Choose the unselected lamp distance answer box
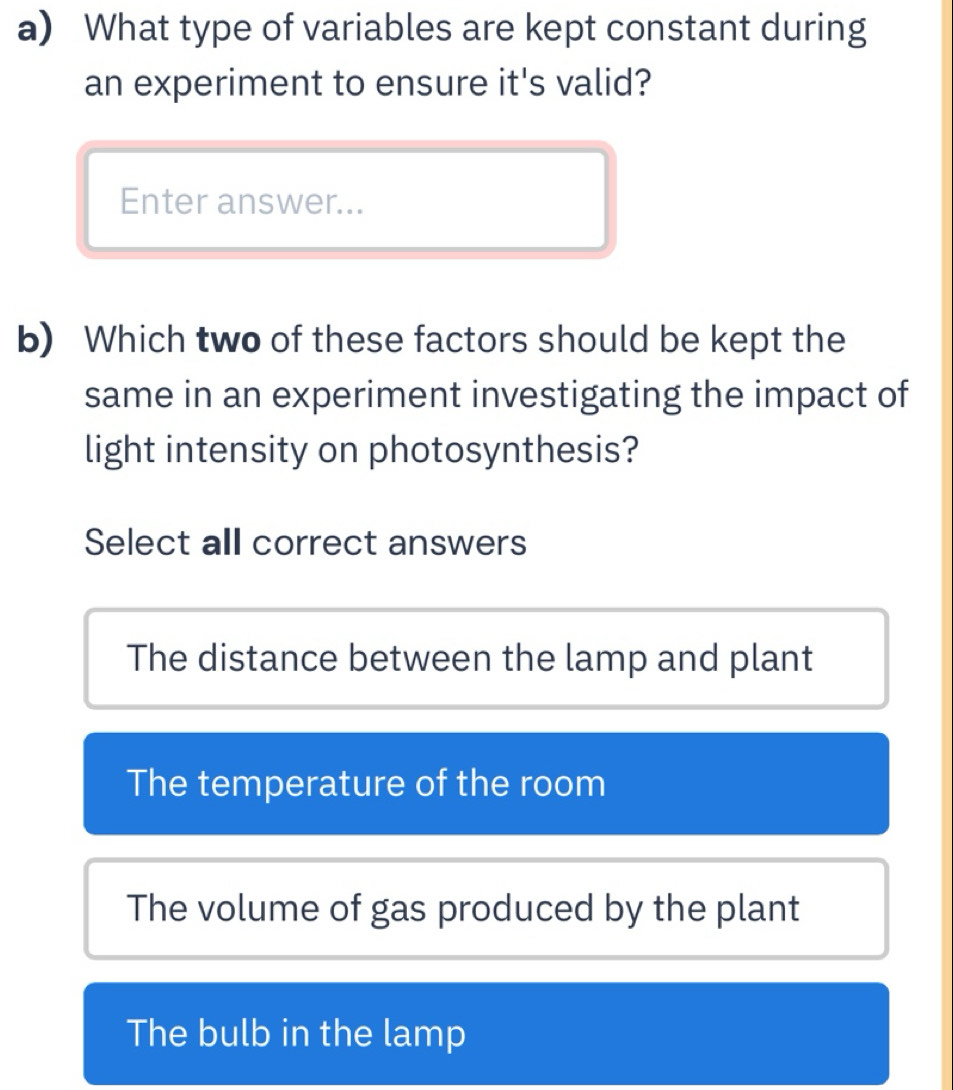The image size is (953, 1090). click(x=486, y=658)
